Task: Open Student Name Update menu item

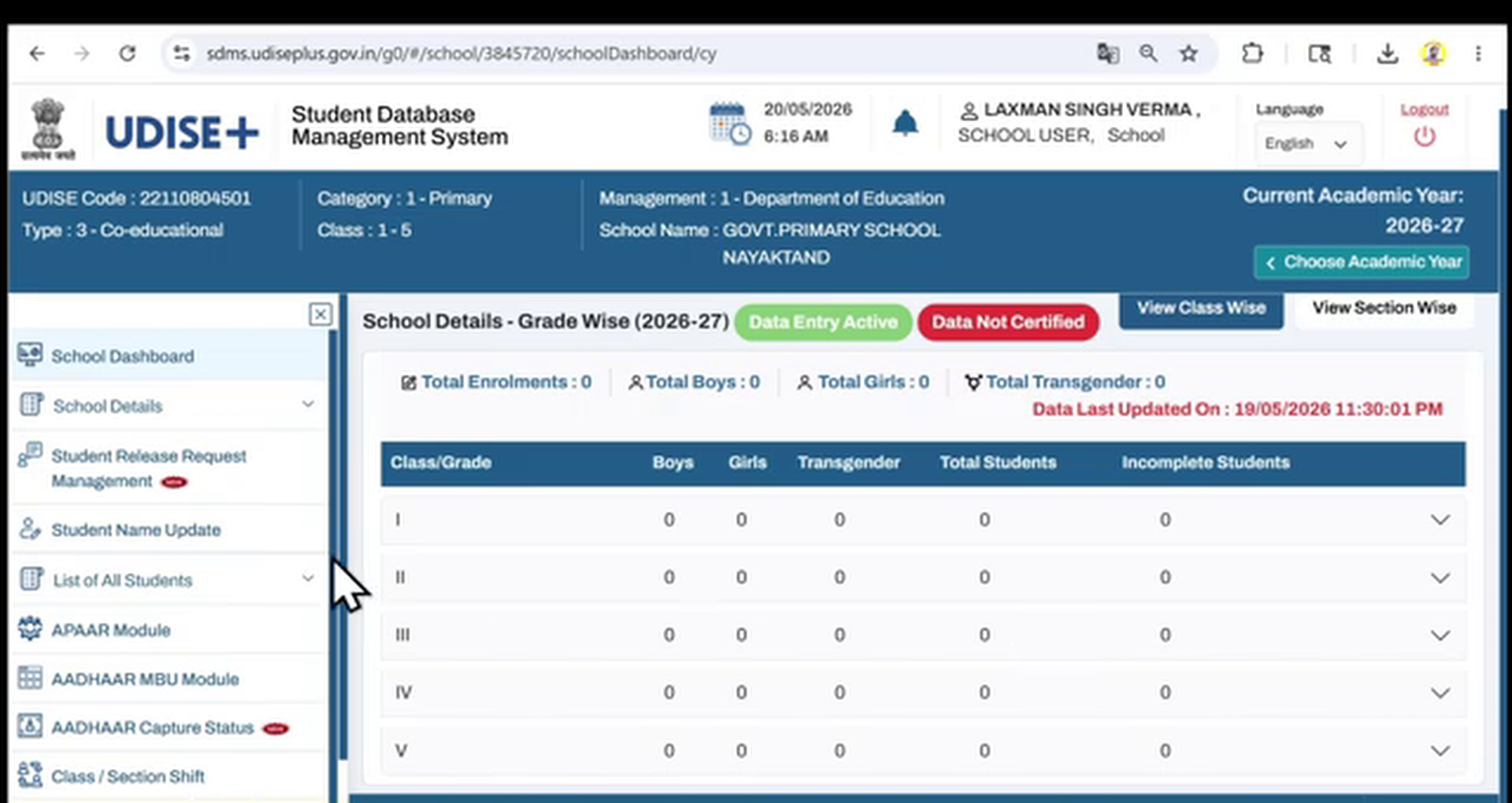Action: tap(169, 530)
